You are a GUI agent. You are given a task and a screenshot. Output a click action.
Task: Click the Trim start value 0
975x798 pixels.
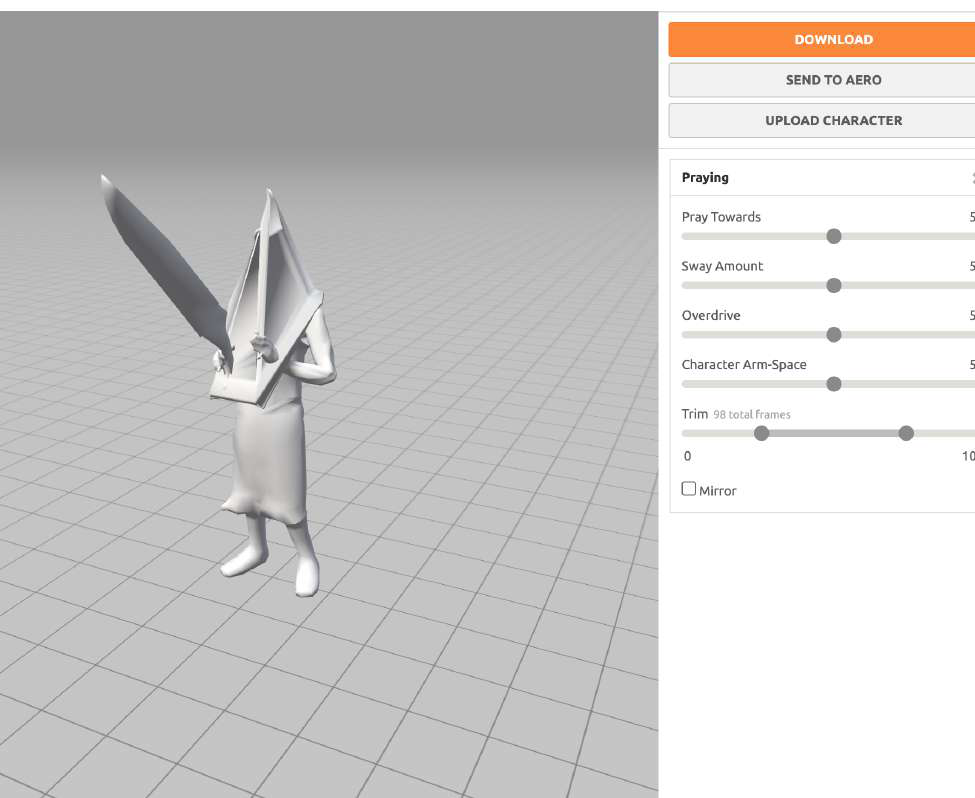687,456
